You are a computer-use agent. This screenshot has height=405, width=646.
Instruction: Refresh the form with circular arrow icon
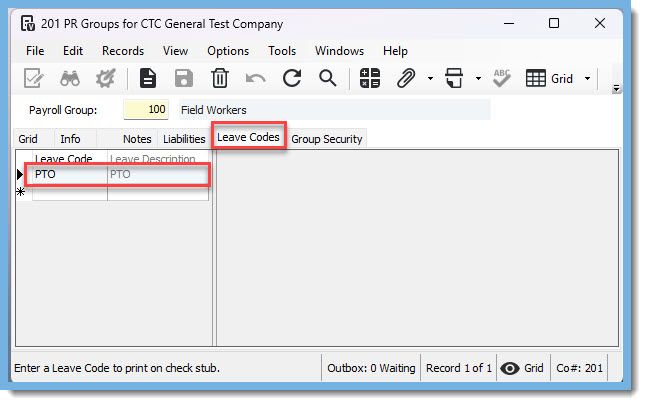point(292,78)
